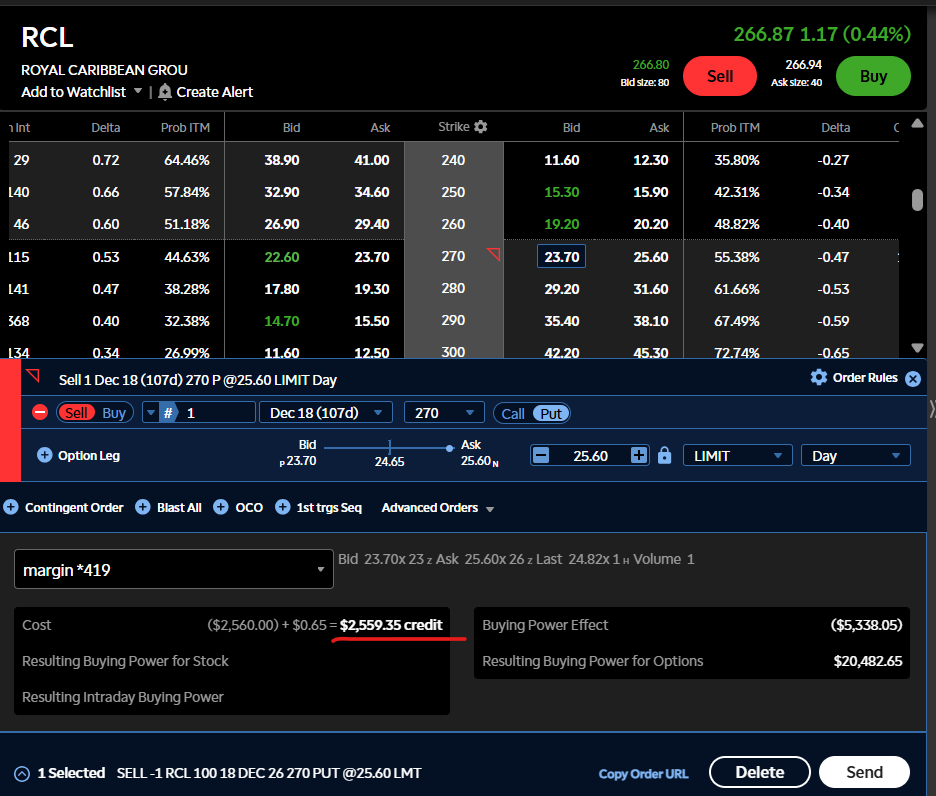Select Sell side on the leg
Image resolution: width=936 pixels, height=796 pixels.
tap(76, 413)
